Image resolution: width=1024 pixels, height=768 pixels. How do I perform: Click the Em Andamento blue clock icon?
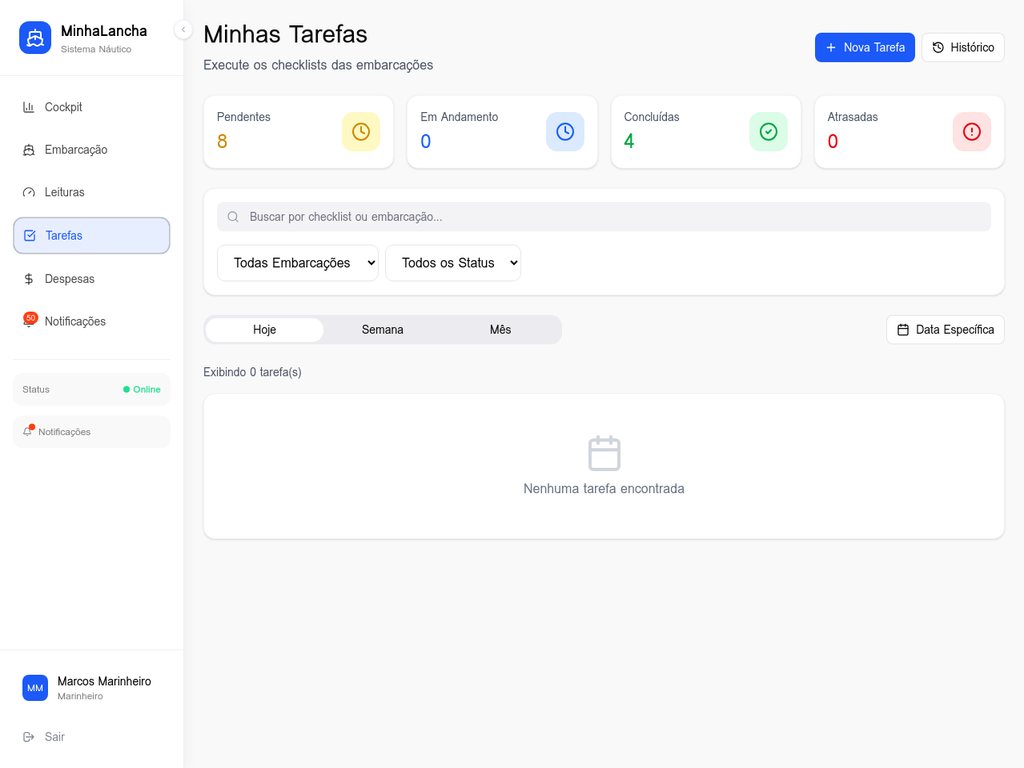pyautogui.click(x=565, y=132)
